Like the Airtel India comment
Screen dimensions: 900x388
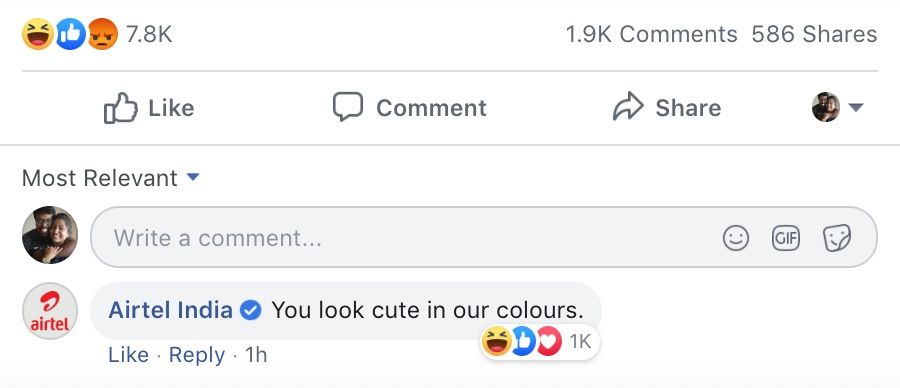point(129,355)
